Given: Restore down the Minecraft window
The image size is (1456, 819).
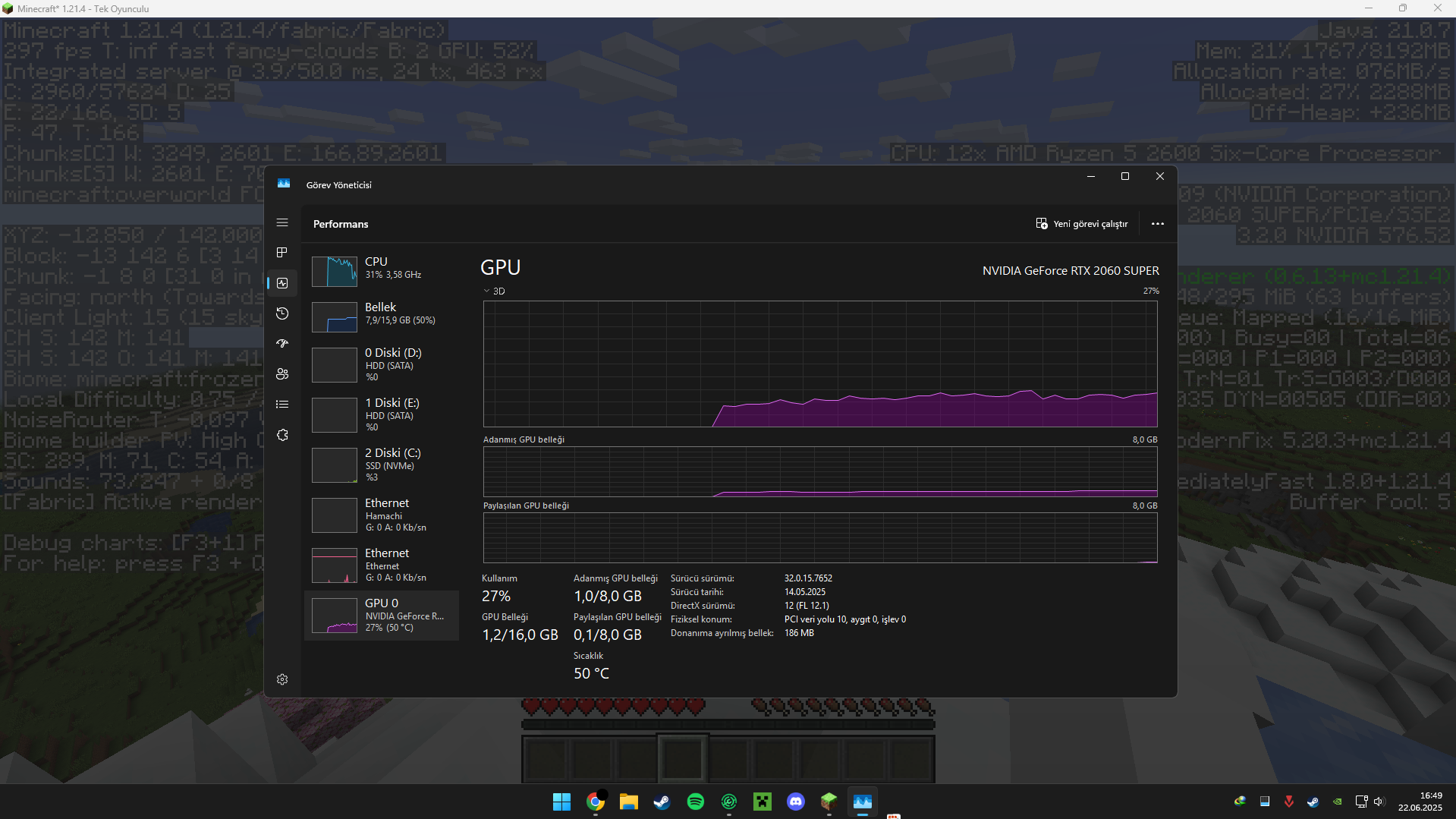Looking at the screenshot, I should tap(1403, 8).
